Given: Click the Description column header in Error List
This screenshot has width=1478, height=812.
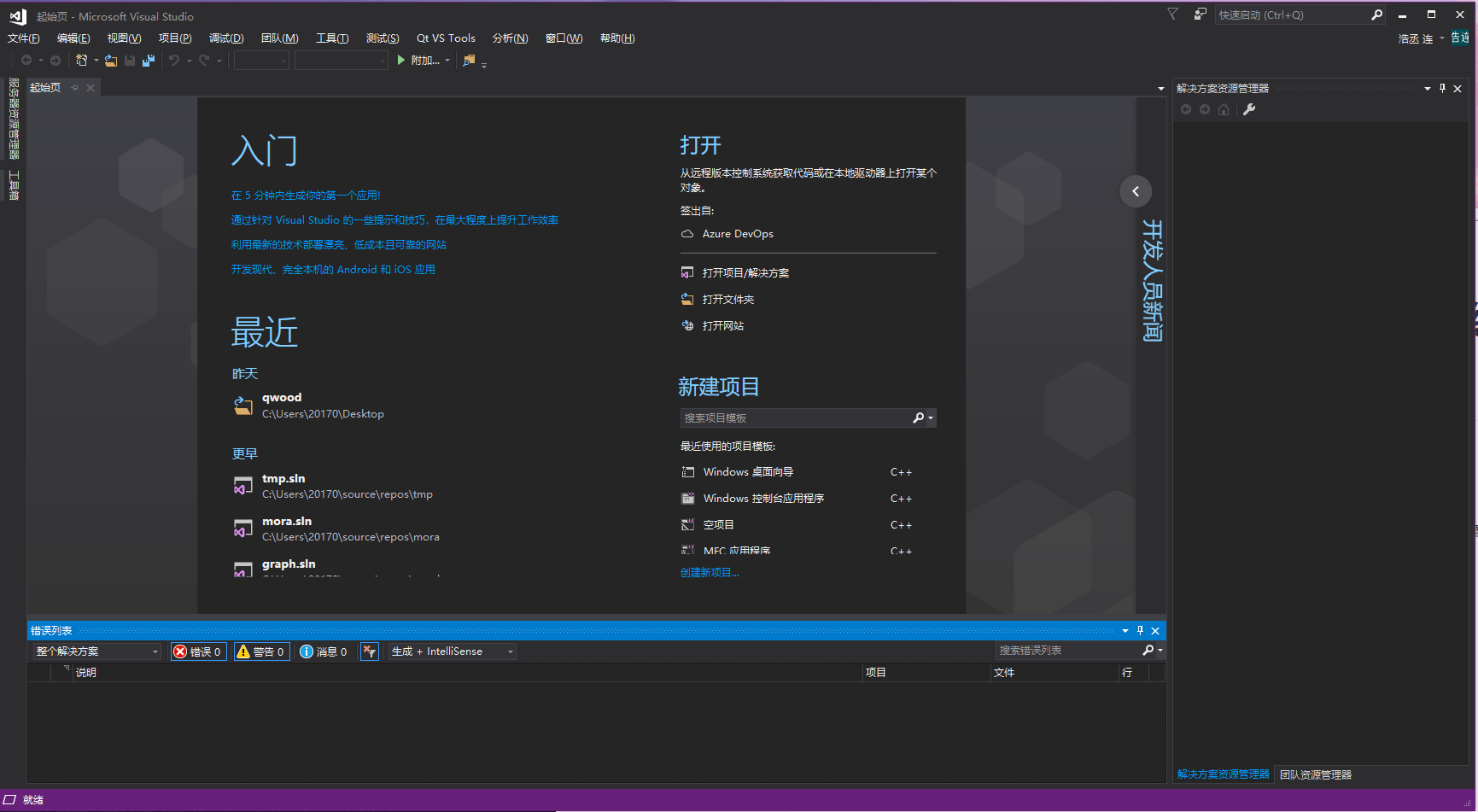Looking at the screenshot, I should point(86,673).
